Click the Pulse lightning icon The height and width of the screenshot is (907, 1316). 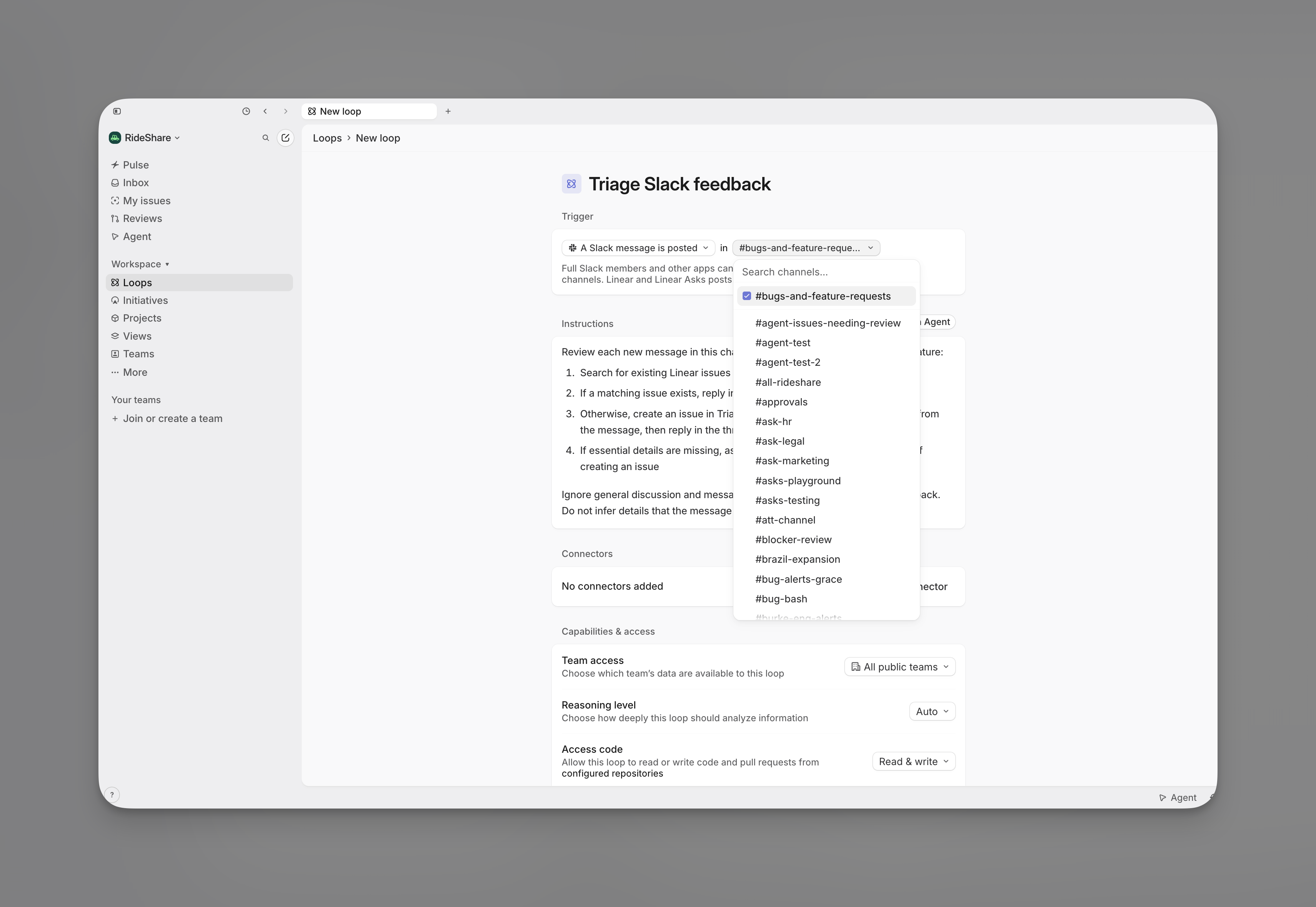pos(115,165)
